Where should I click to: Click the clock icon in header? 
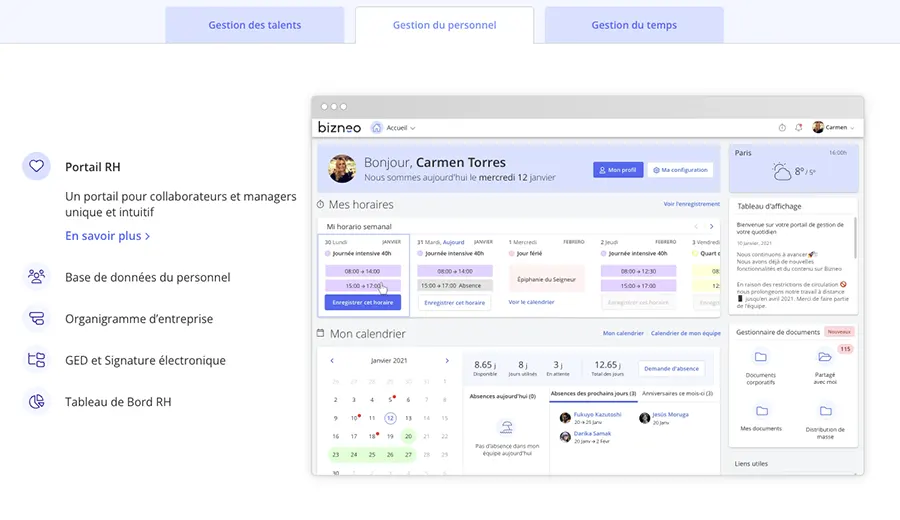pos(782,127)
